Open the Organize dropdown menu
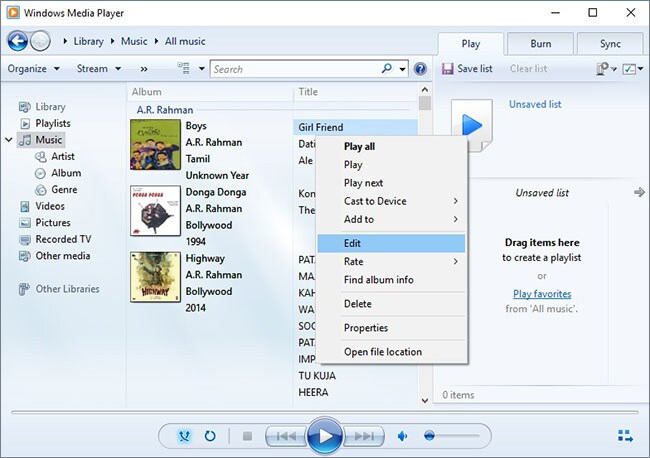This screenshot has height=458, width=650. click(x=33, y=69)
